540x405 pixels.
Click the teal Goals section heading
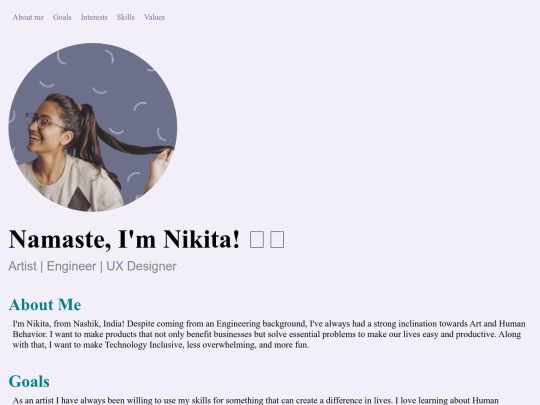29,382
